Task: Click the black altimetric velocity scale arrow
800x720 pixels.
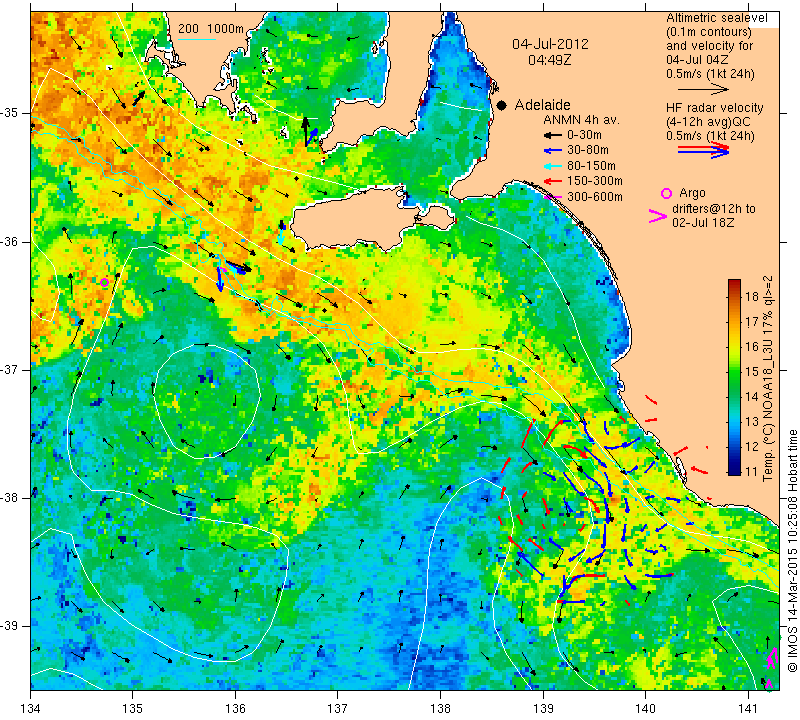Action: click(703, 89)
